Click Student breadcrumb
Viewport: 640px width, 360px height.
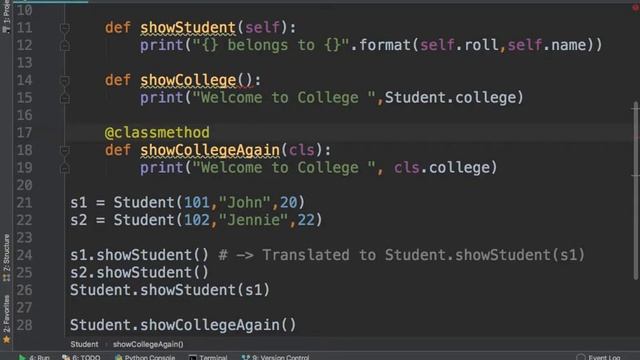pyautogui.click(x=84, y=344)
